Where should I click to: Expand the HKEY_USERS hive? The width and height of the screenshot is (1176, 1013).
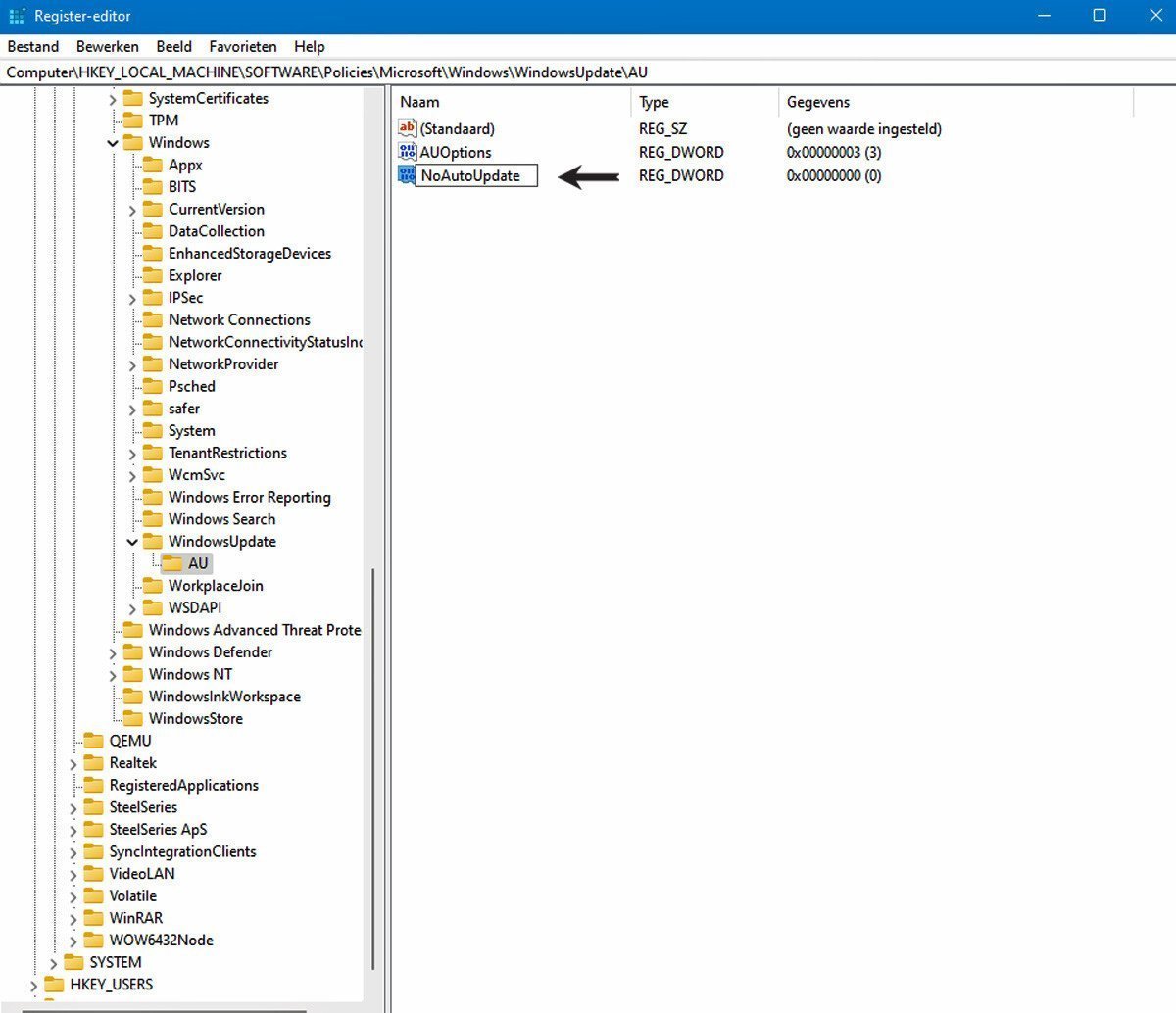point(34,985)
